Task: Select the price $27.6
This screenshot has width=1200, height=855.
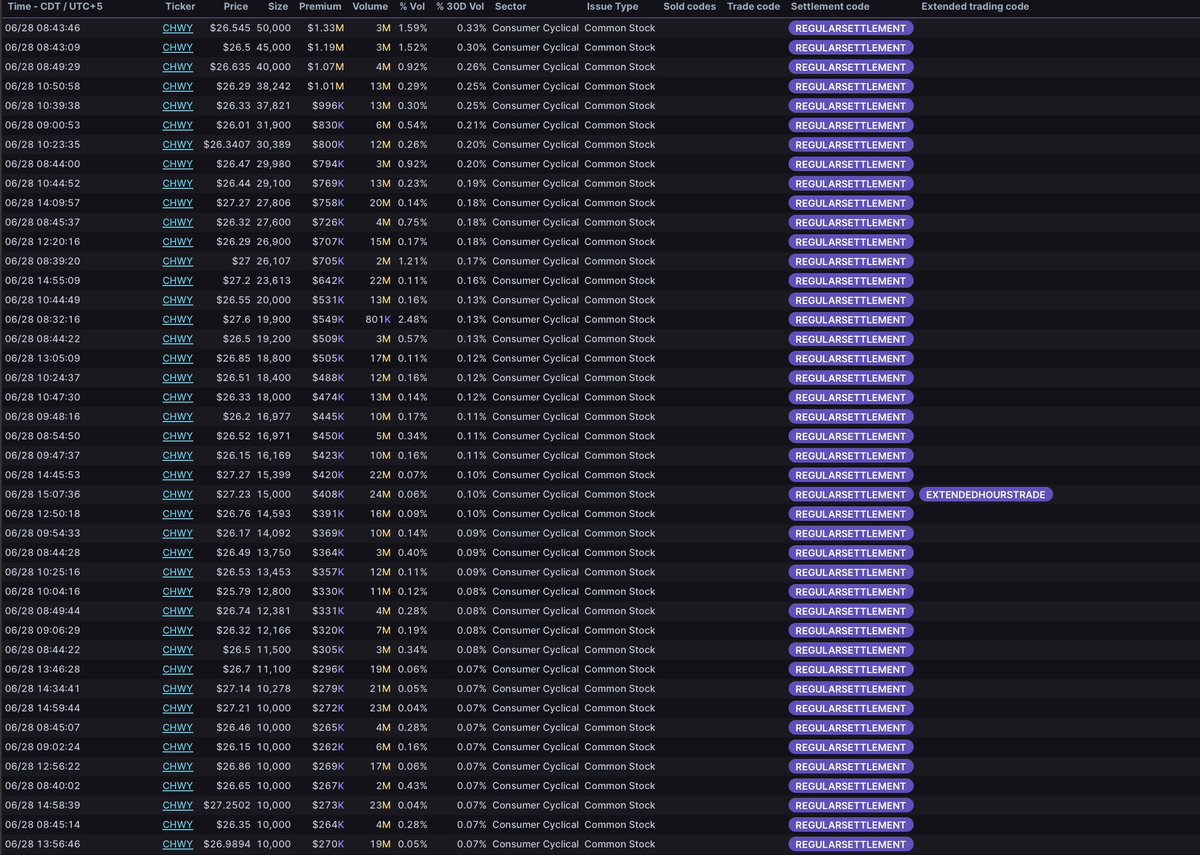Action: click(235, 320)
